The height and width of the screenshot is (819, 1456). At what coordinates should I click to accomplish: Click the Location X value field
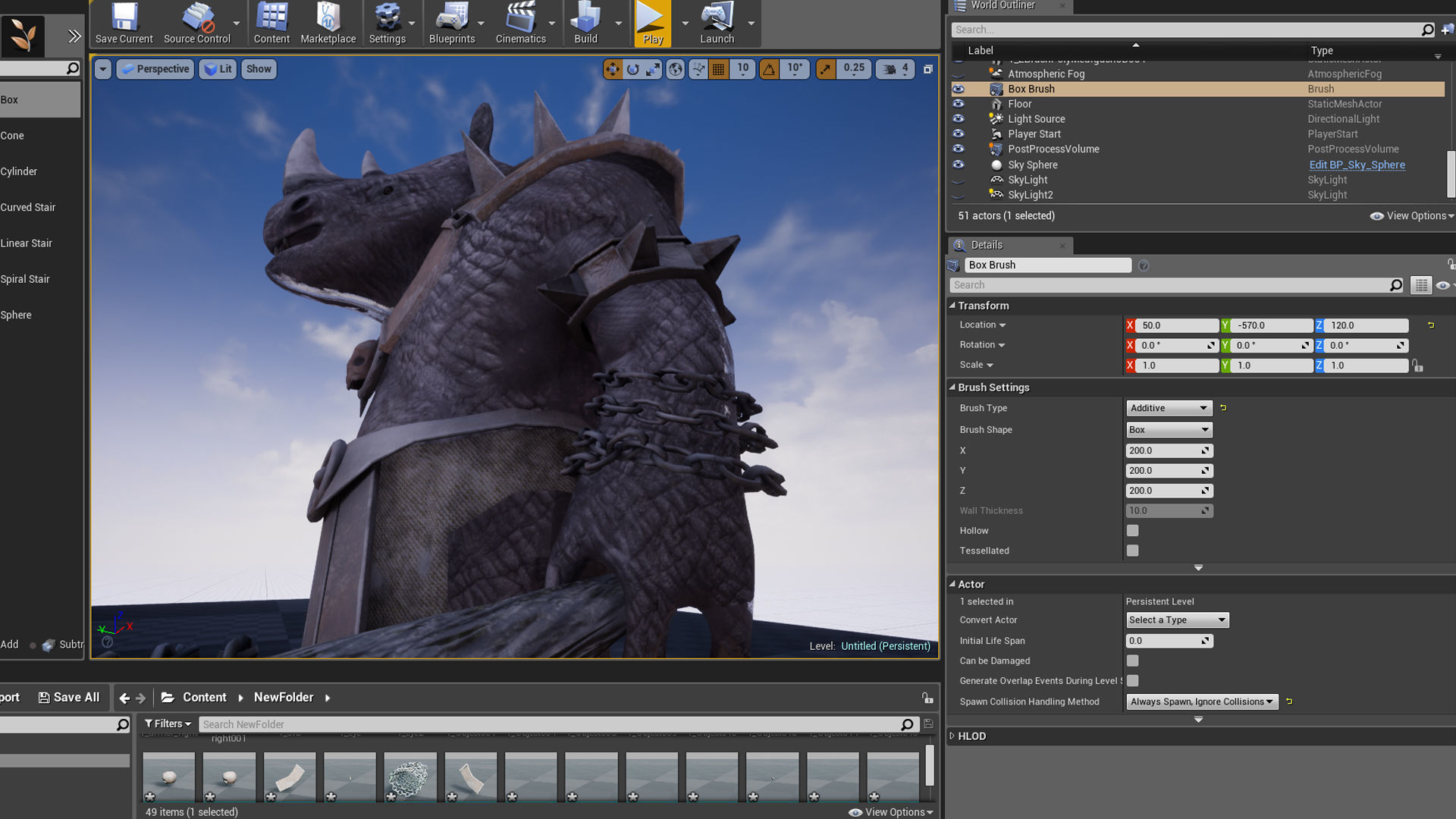pos(1178,325)
